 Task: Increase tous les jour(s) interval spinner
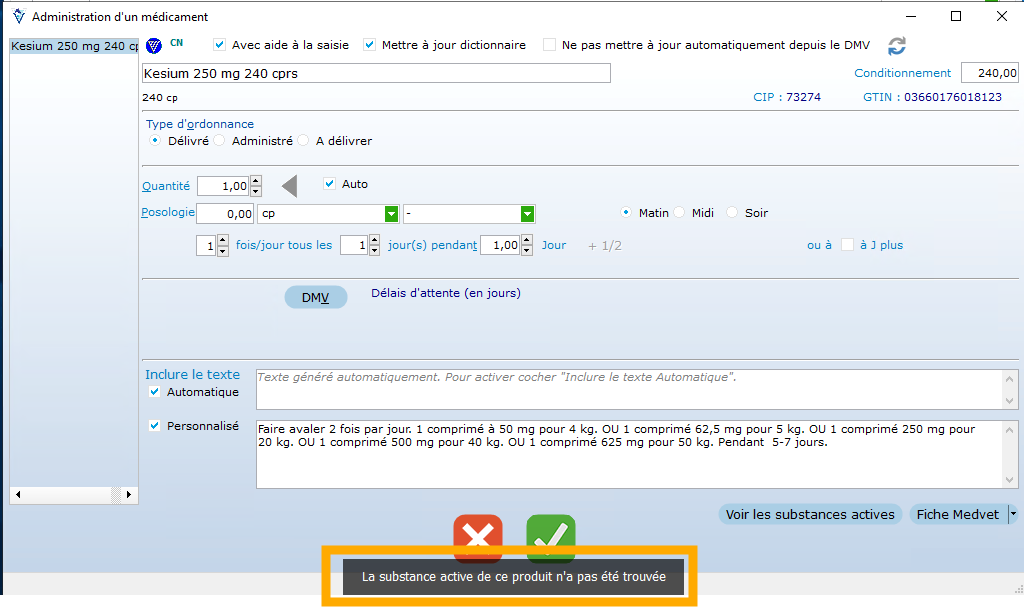point(374,240)
